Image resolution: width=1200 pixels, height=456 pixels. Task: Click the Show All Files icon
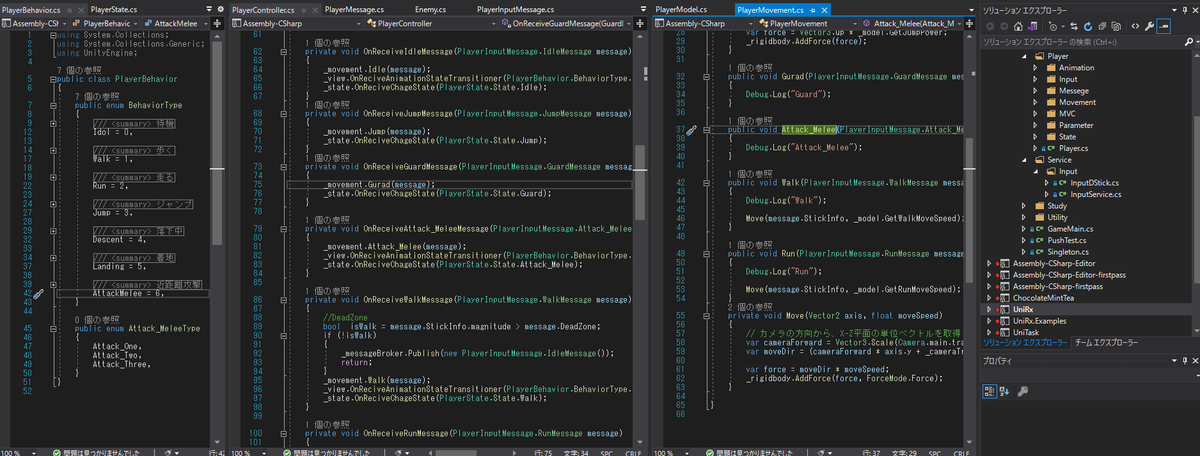pyautogui.click(x=1116, y=26)
